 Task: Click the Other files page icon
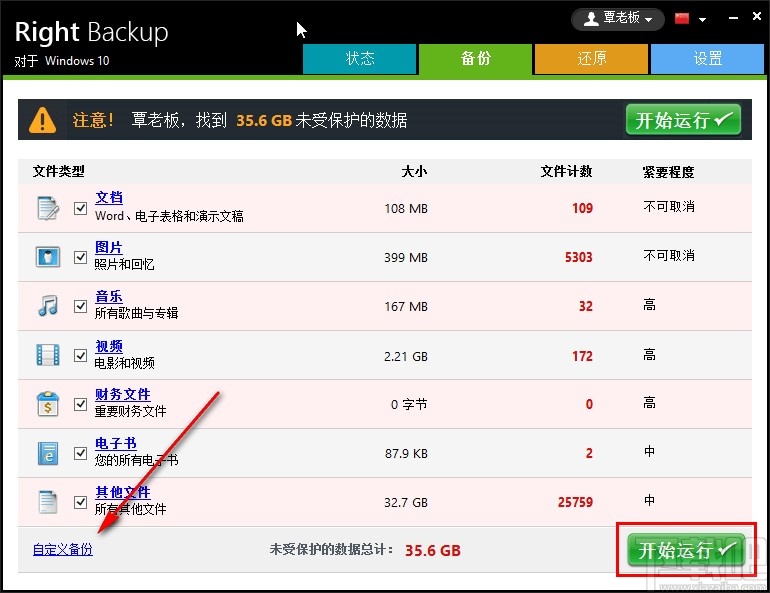(x=48, y=502)
